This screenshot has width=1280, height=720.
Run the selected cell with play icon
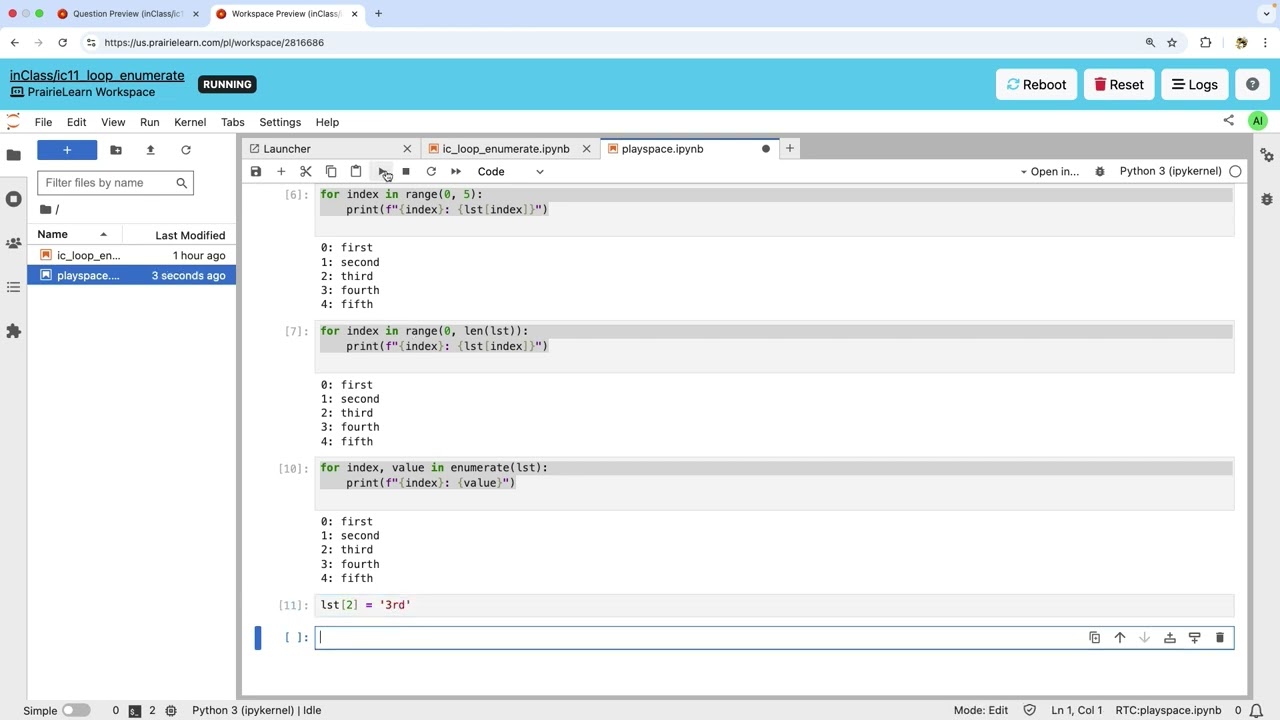(381, 172)
